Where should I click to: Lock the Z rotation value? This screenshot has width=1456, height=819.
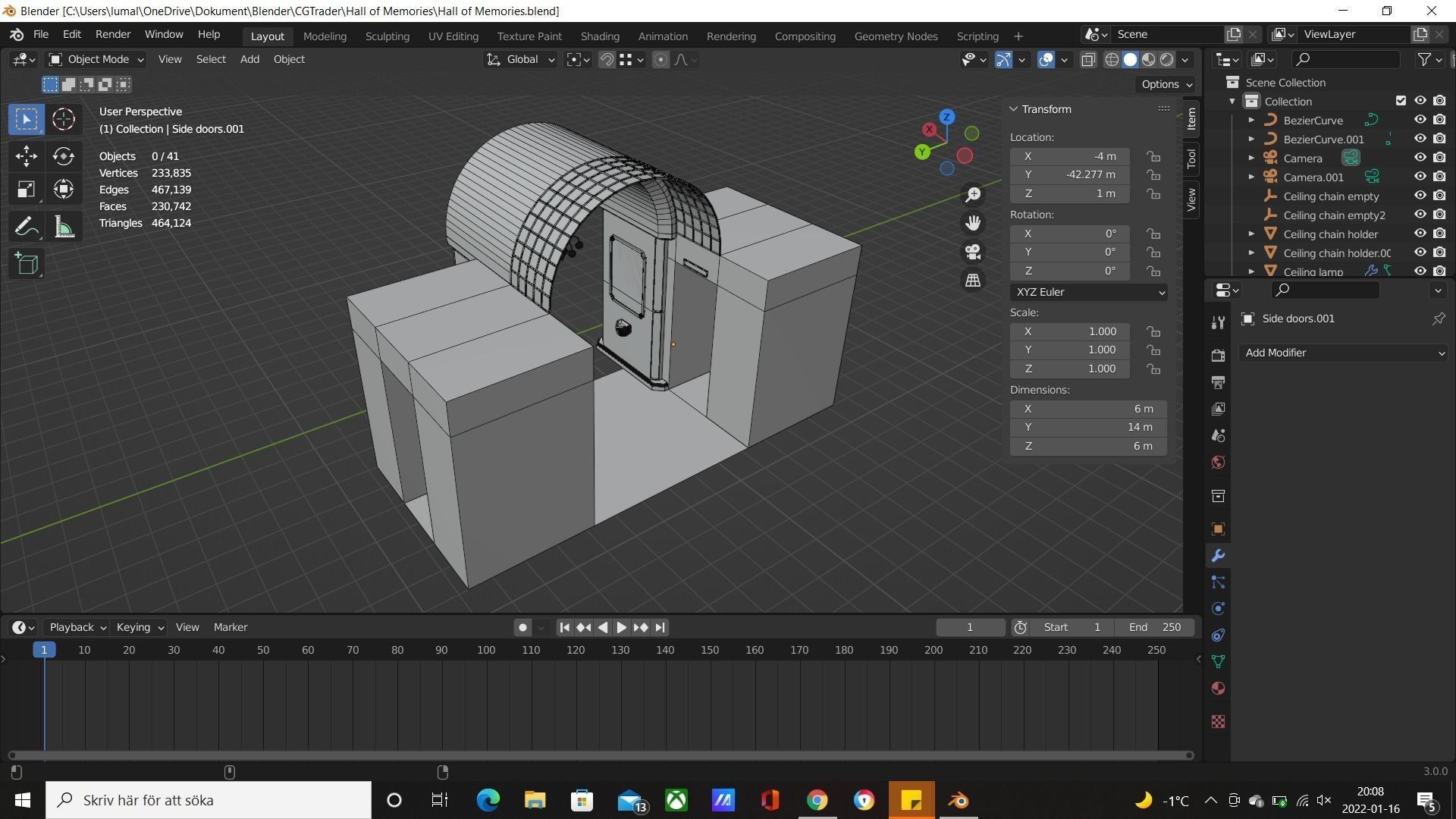1153,271
